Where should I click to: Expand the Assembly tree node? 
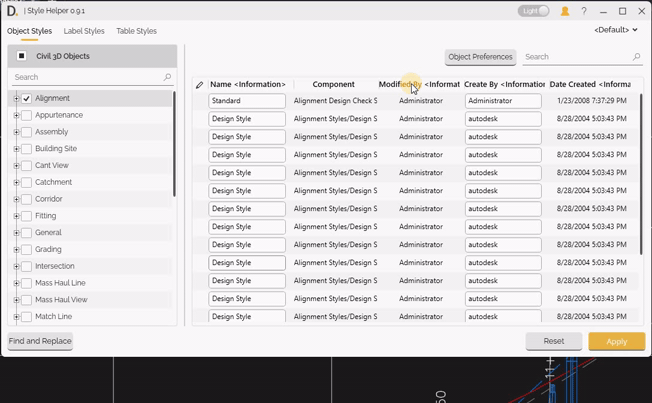click(16, 132)
